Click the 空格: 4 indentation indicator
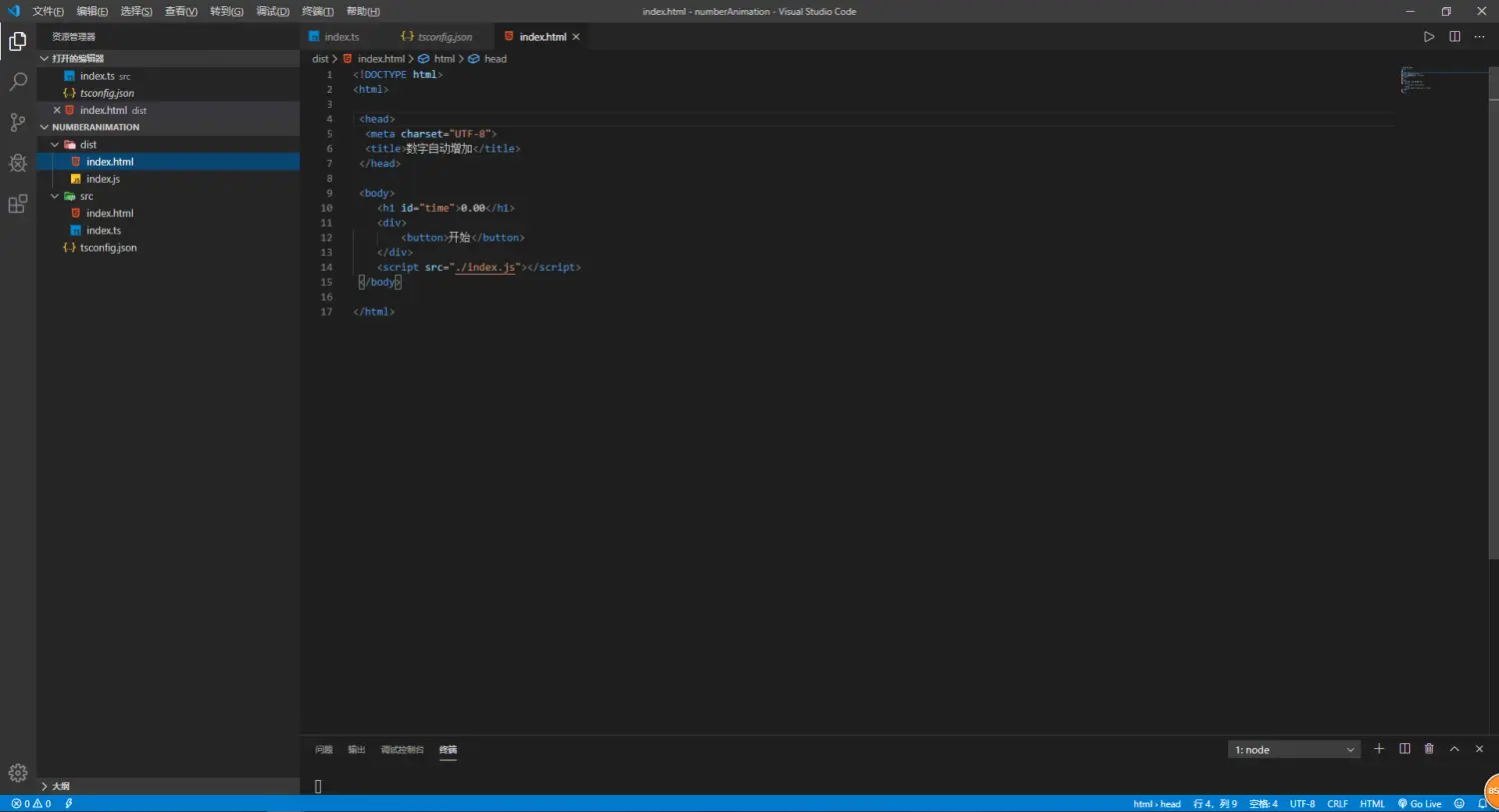This screenshot has height=812, width=1499. pos(1263,804)
